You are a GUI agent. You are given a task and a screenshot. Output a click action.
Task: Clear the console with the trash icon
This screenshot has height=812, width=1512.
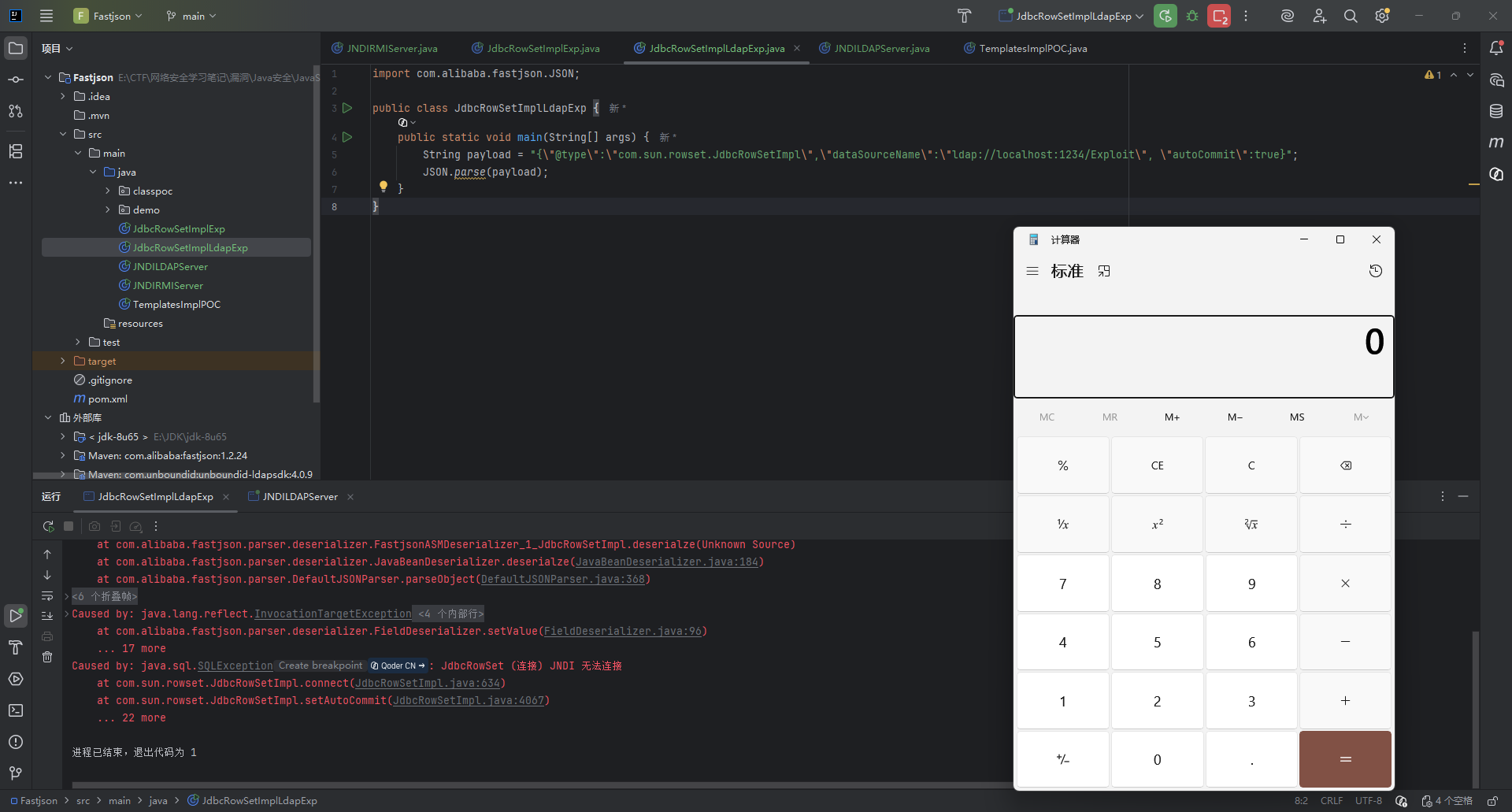[47, 657]
